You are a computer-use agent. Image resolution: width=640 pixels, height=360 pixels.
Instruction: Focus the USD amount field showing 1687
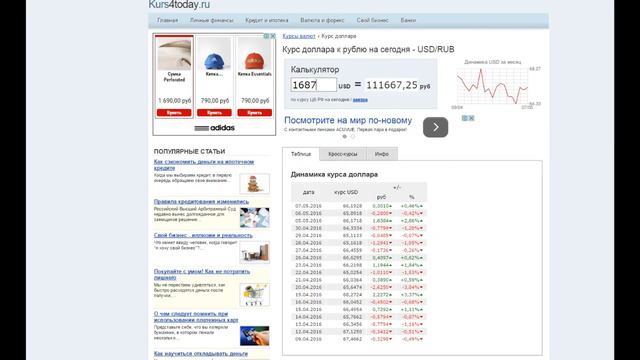(313, 85)
